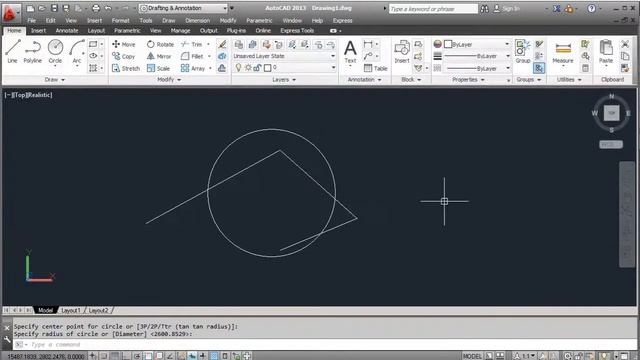Expand the Draw panel
This screenshot has width=640, height=360.
(55, 80)
